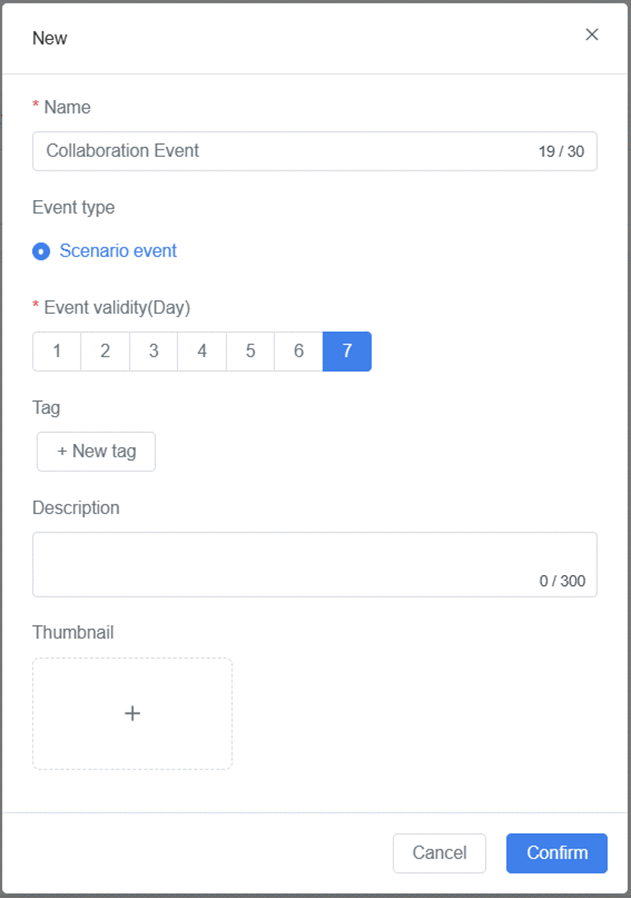
Task: Click the plus icon to upload thumbnail
Action: click(132, 713)
